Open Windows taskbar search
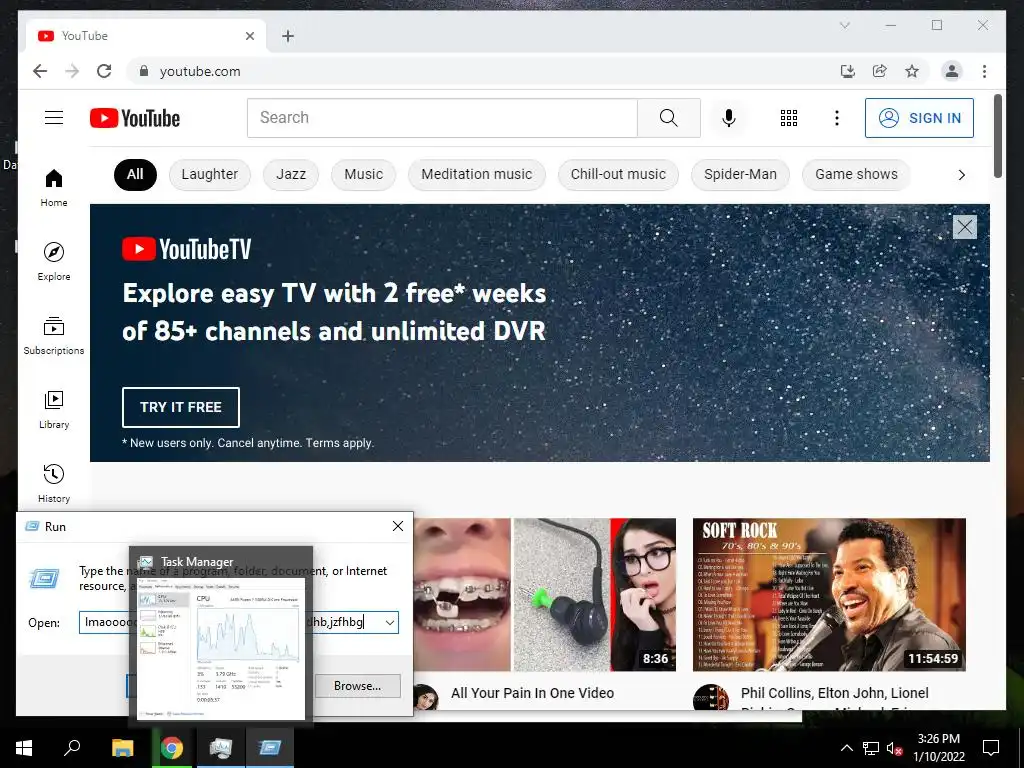 click(72, 747)
